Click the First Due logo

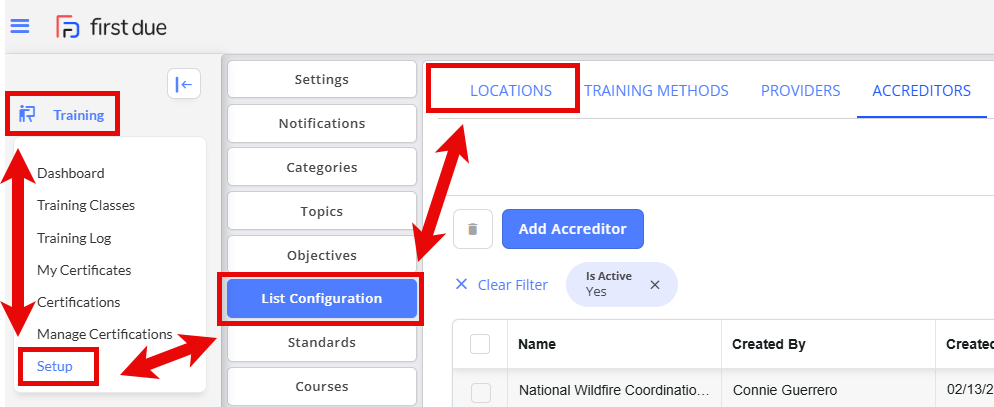pyautogui.click(x=112, y=27)
